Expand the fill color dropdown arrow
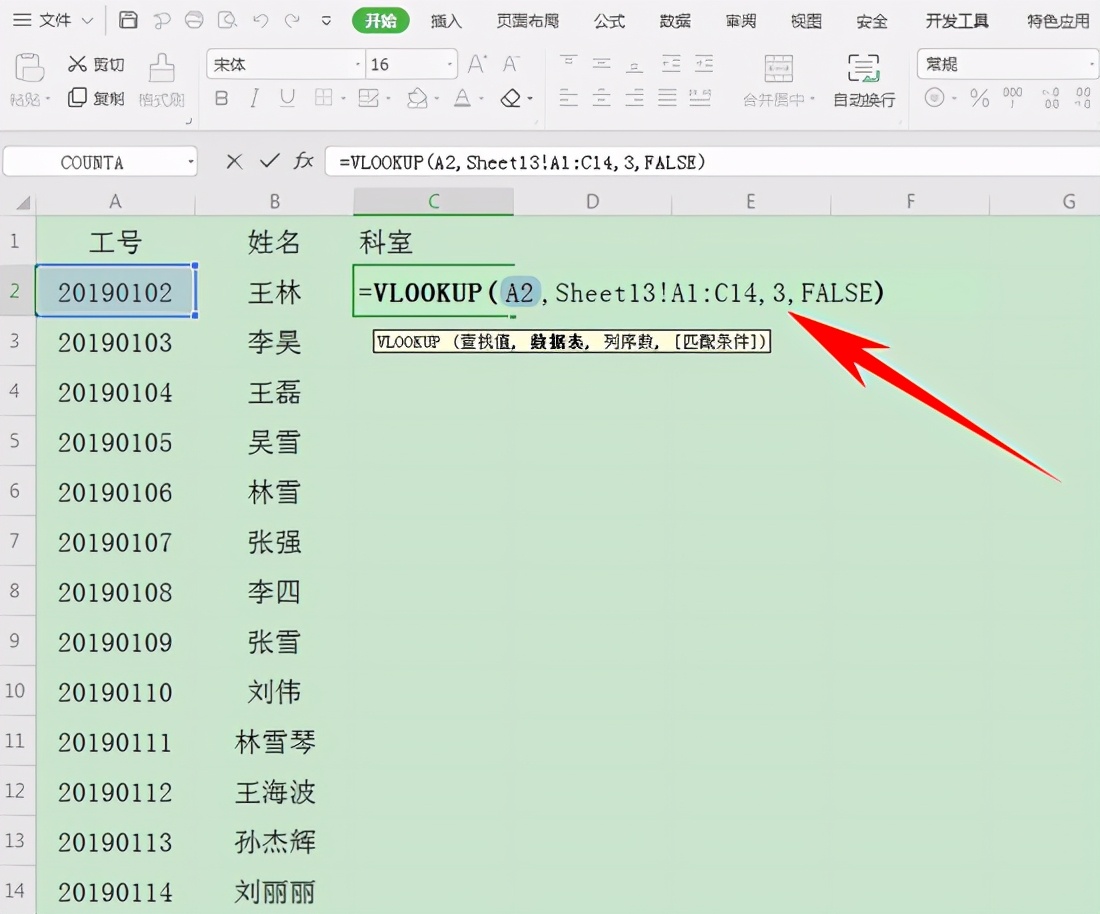This screenshot has width=1100, height=914. coord(436,98)
